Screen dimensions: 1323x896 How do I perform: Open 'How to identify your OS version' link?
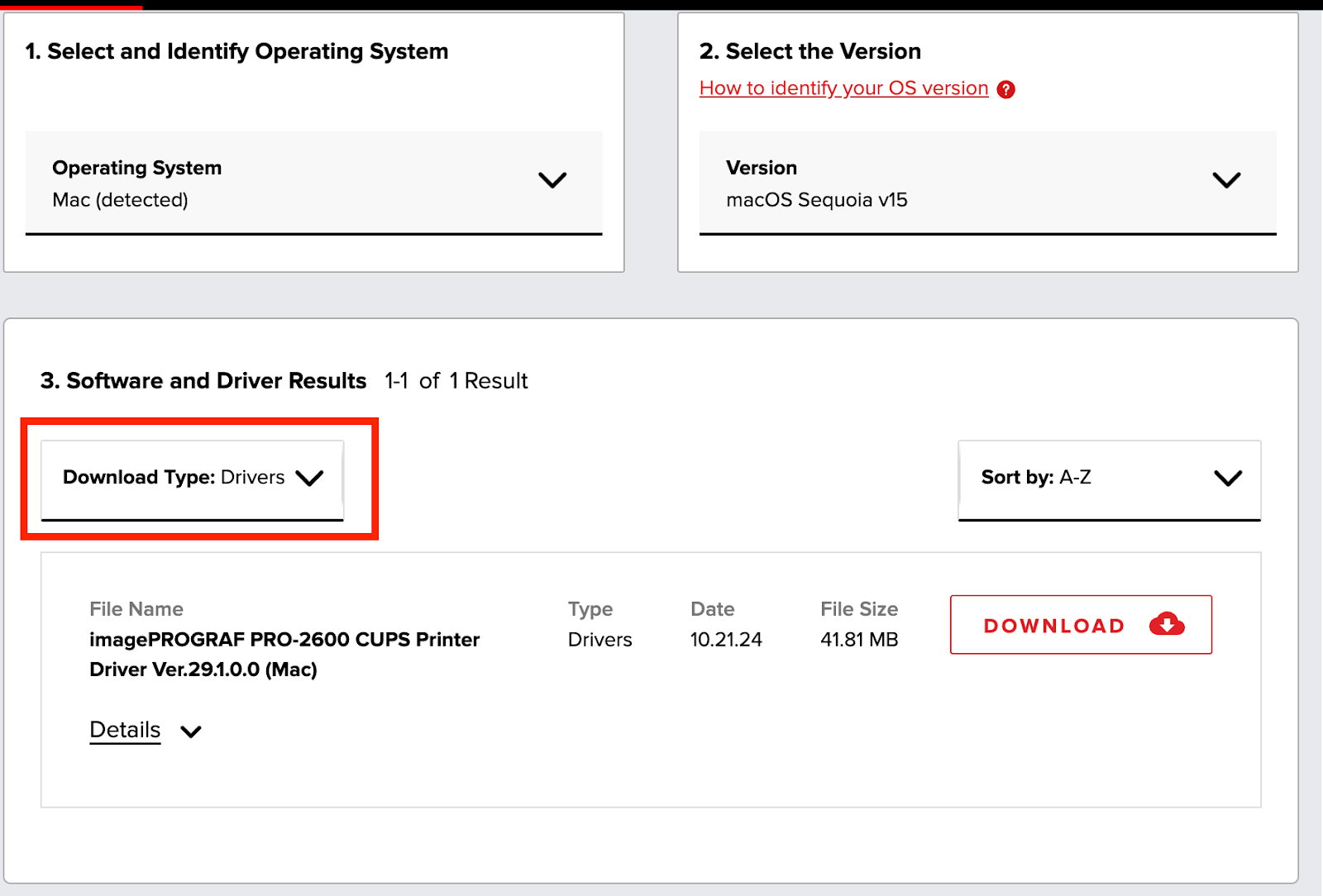tap(843, 88)
